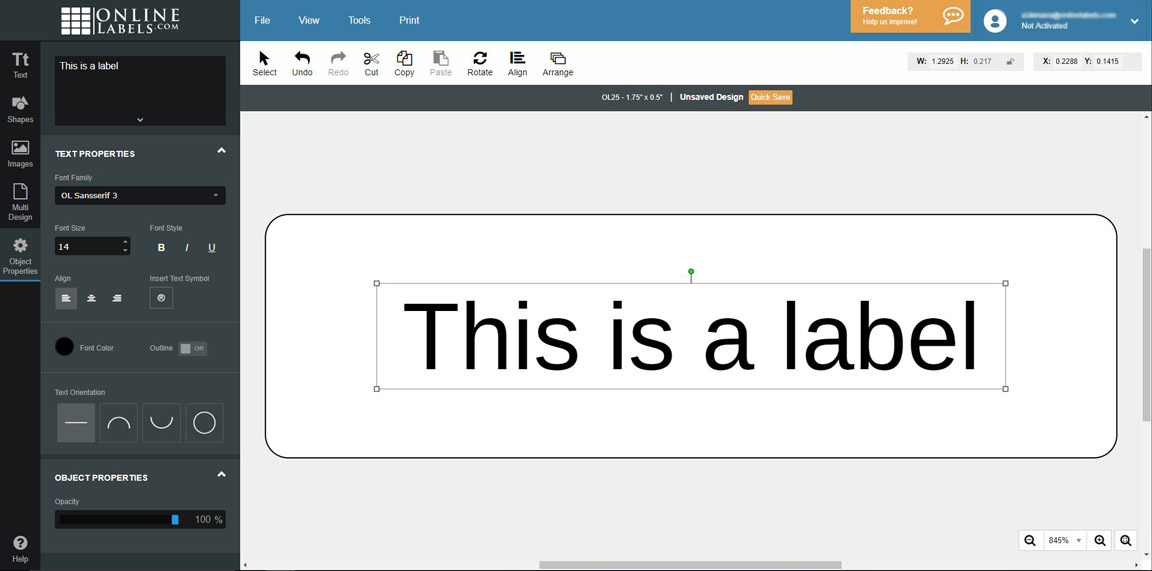Image resolution: width=1152 pixels, height=571 pixels.
Task: Open the Font Family dropdown
Action: (140, 195)
